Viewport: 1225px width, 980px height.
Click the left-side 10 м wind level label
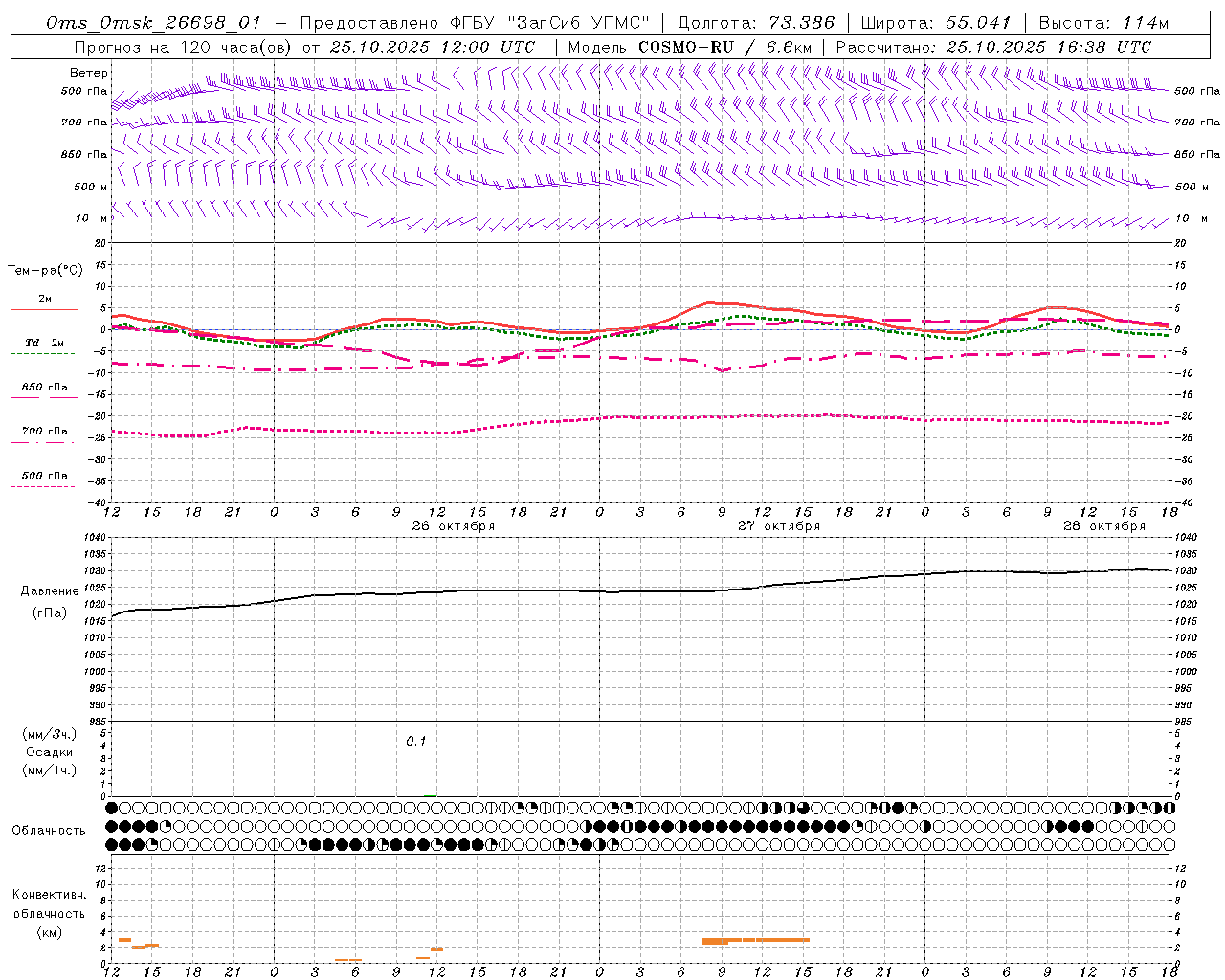tap(92, 219)
